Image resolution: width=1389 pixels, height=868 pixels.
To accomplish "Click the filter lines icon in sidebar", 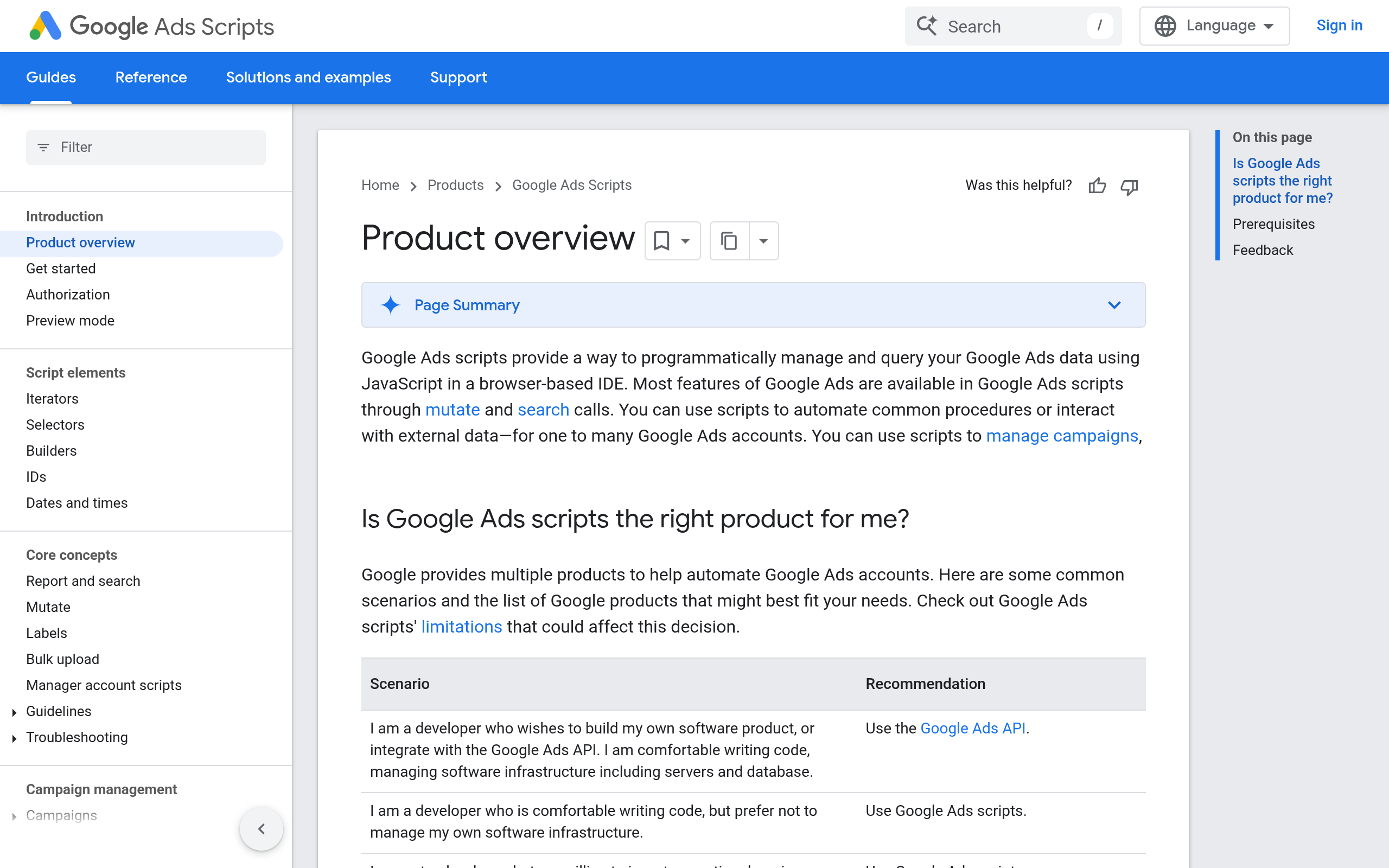I will coord(43,148).
